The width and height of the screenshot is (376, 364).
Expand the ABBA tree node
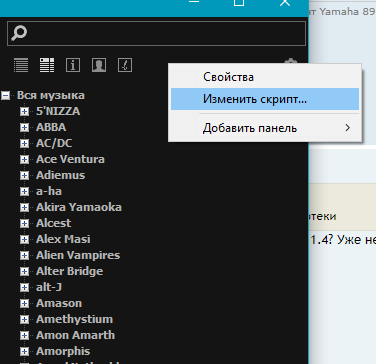coord(24,127)
